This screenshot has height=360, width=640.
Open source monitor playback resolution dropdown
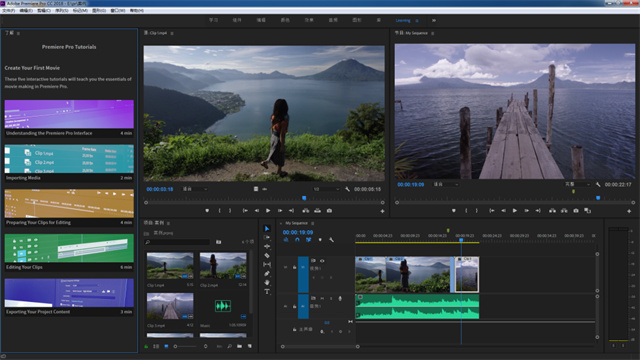(327, 189)
